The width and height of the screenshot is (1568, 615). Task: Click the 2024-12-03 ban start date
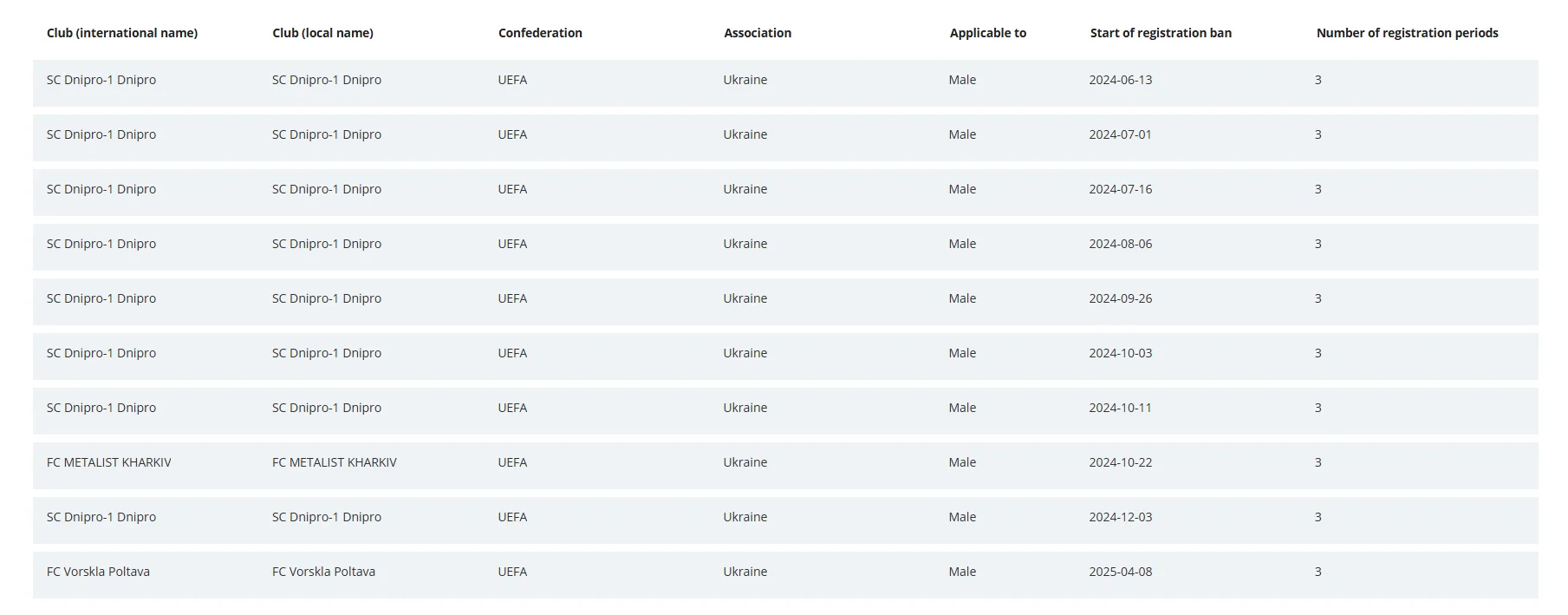1121,517
